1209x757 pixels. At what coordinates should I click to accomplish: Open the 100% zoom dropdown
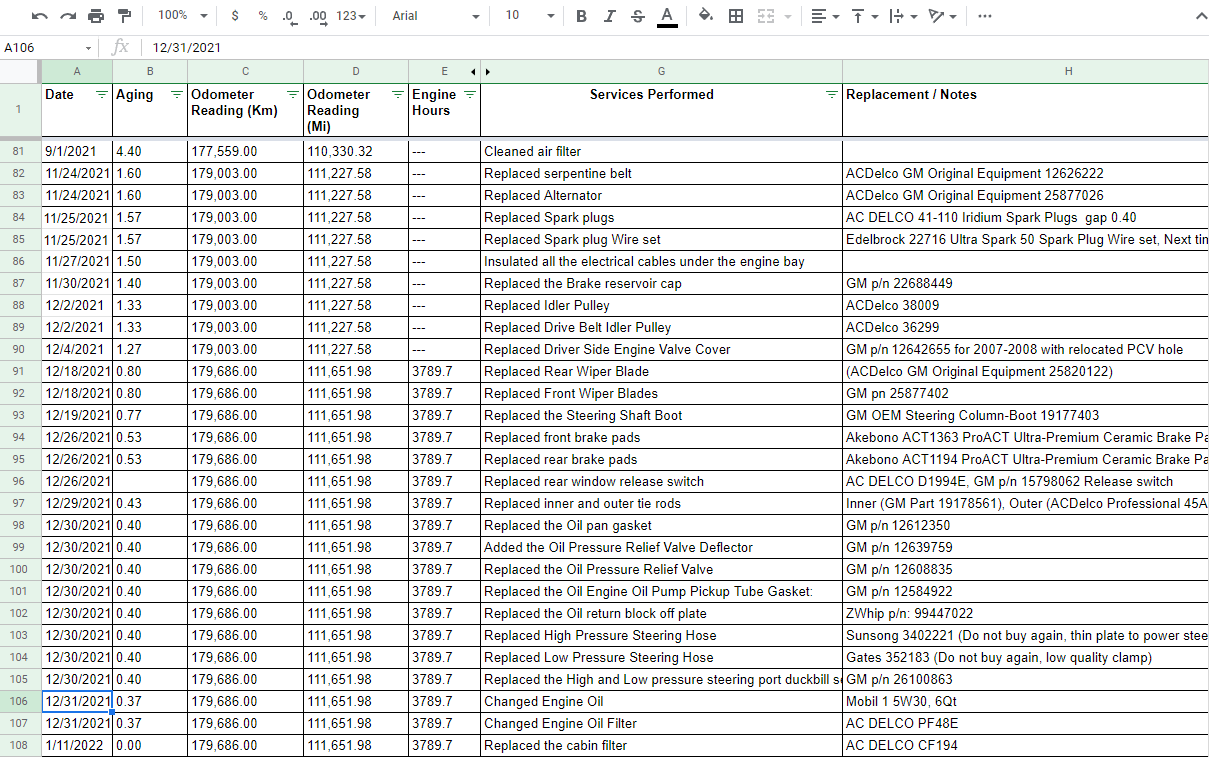click(x=183, y=16)
